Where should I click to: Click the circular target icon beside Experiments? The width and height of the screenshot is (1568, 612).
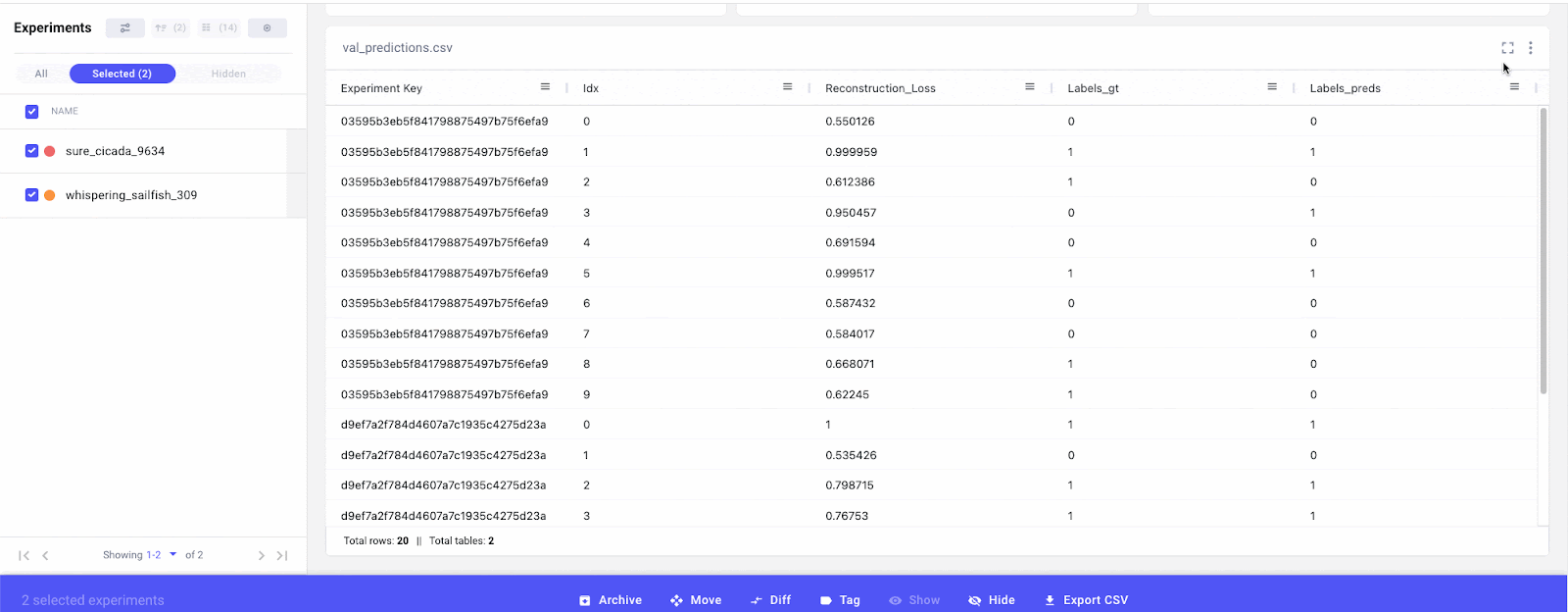tap(267, 28)
